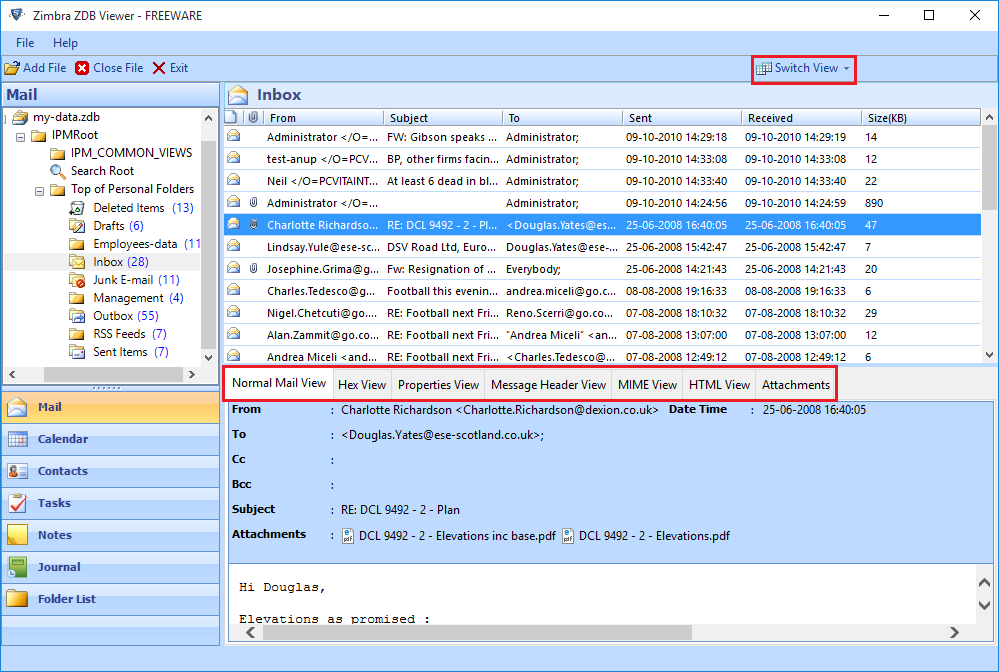Image resolution: width=999 pixels, height=672 pixels.
Task: Click the Journal green book icon
Action: coord(18,567)
